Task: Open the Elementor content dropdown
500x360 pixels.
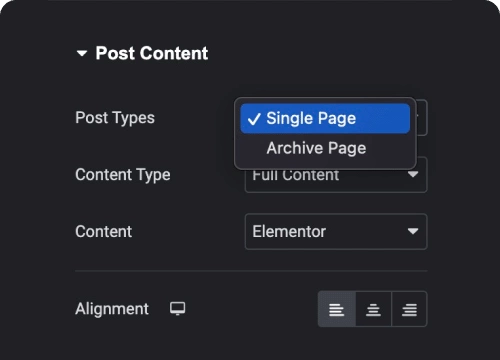Action: 336,232
